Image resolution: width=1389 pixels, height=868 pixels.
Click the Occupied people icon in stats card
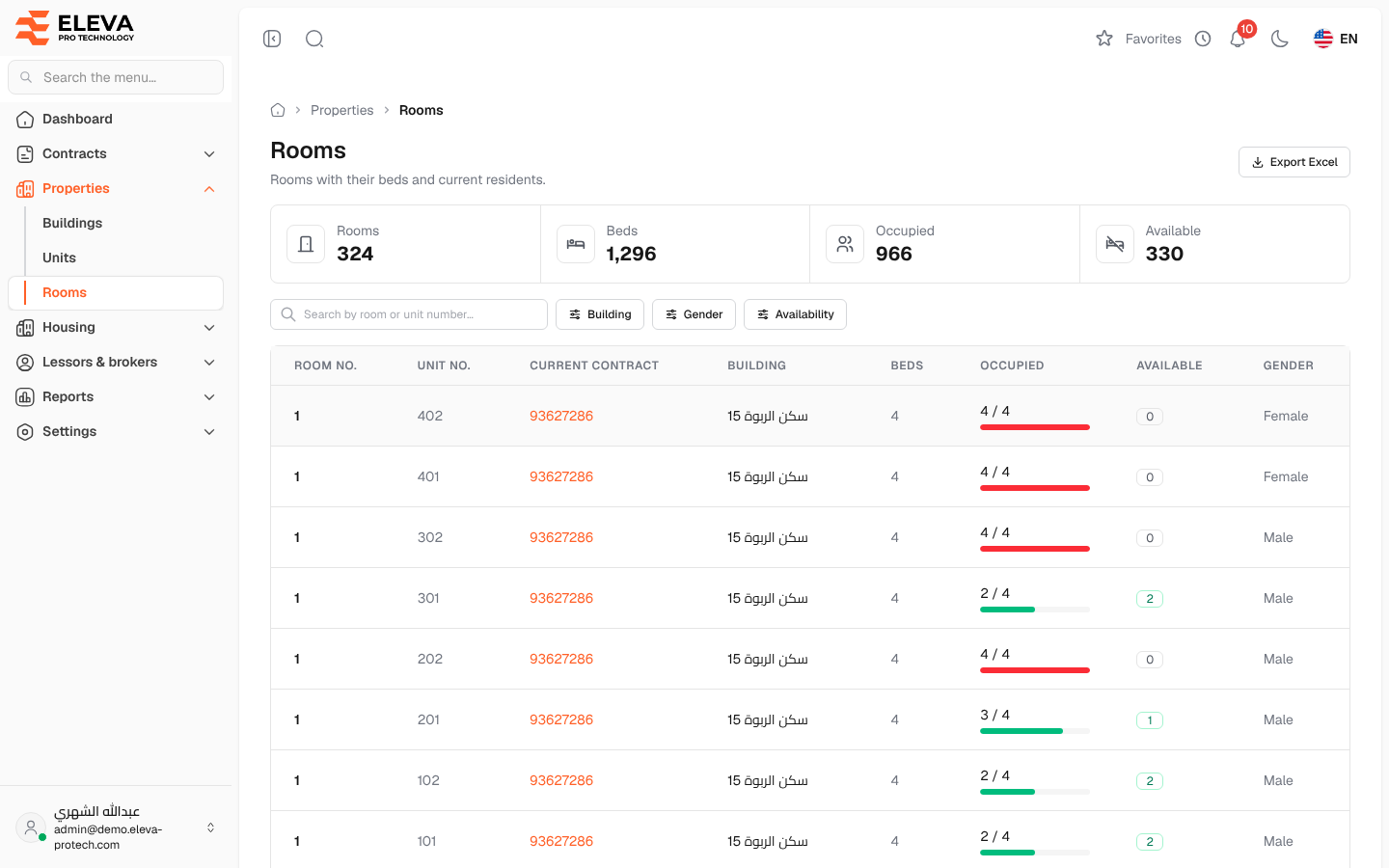845,244
